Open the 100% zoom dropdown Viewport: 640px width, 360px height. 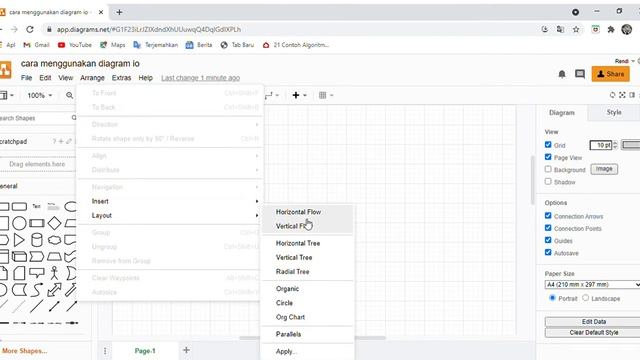[40, 95]
